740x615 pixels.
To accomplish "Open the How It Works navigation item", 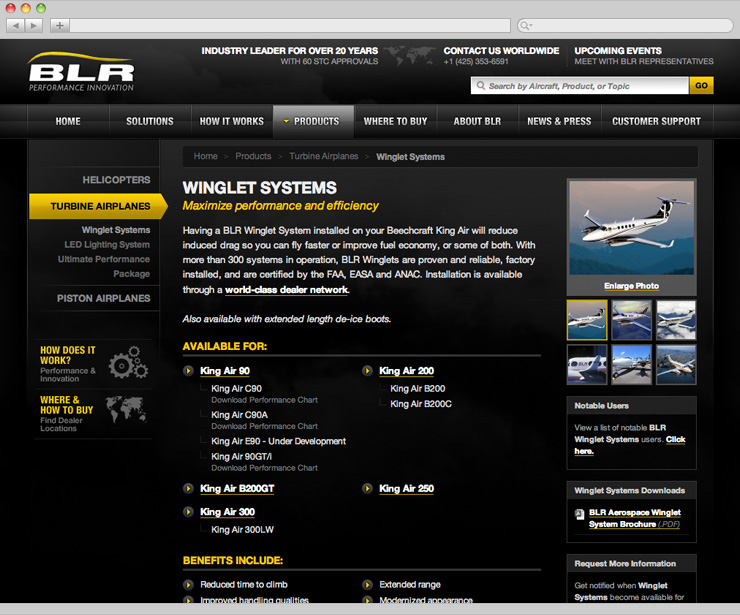I will 232,121.
